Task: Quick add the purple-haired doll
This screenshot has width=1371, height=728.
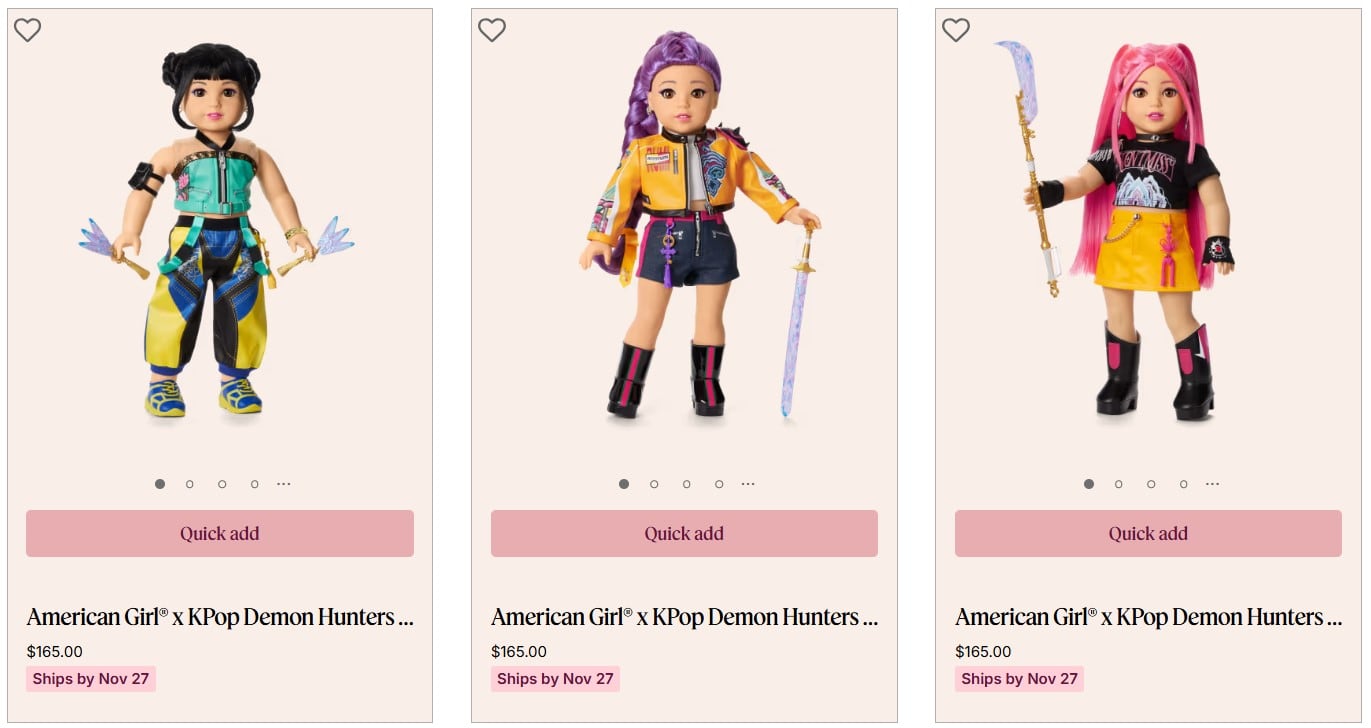Action: (x=684, y=533)
